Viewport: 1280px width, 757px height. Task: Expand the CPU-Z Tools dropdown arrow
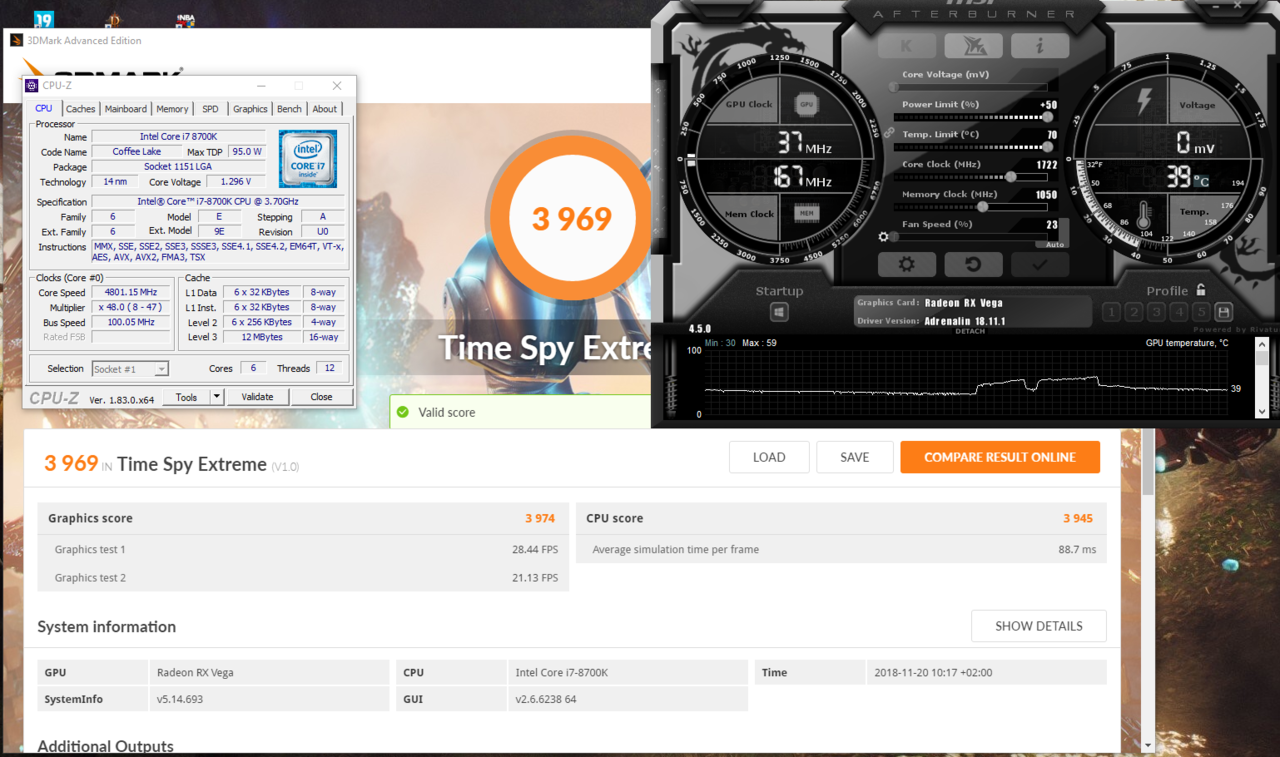click(216, 397)
